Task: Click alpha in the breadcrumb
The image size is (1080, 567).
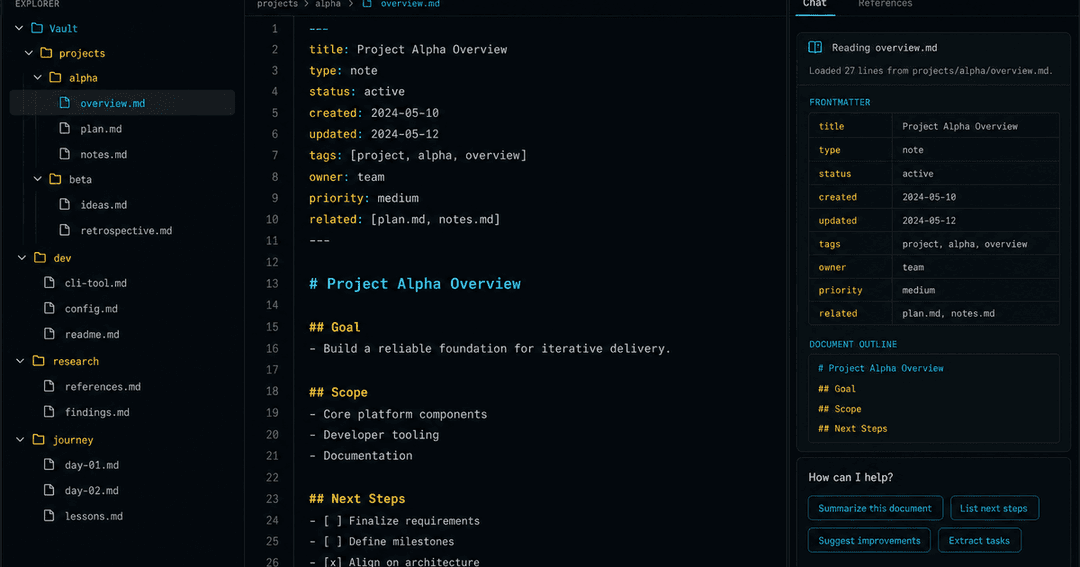Action: coord(328,3)
